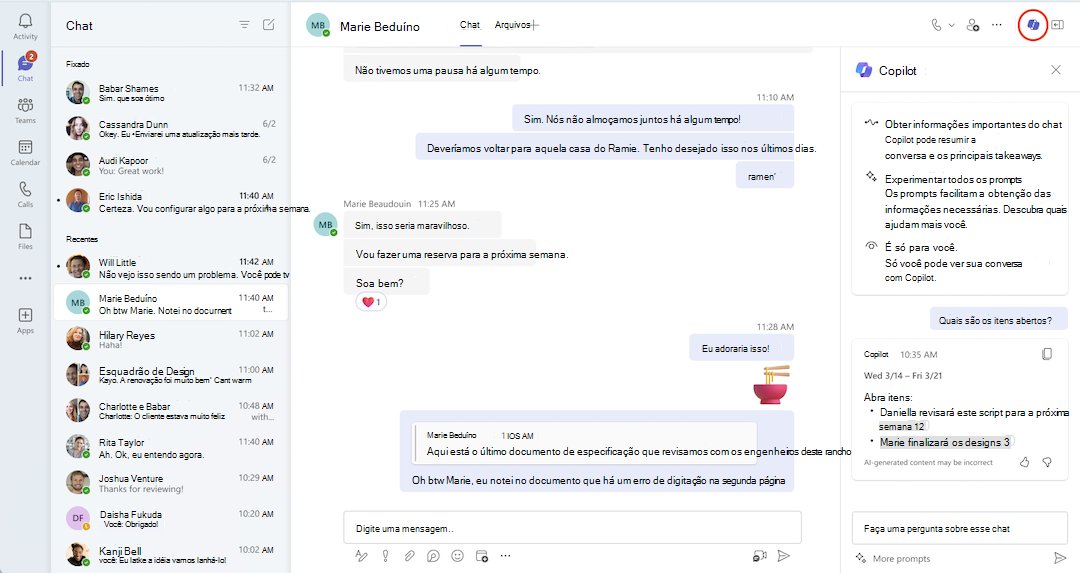Start a new chat with compose icon
The height and width of the screenshot is (573, 1080).
[269, 25]
